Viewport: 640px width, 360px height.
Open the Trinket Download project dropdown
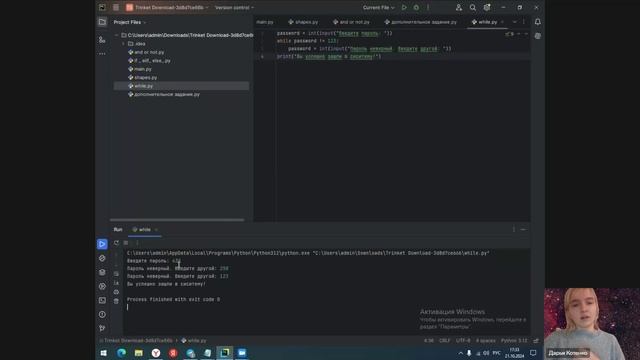click(168, 7)
